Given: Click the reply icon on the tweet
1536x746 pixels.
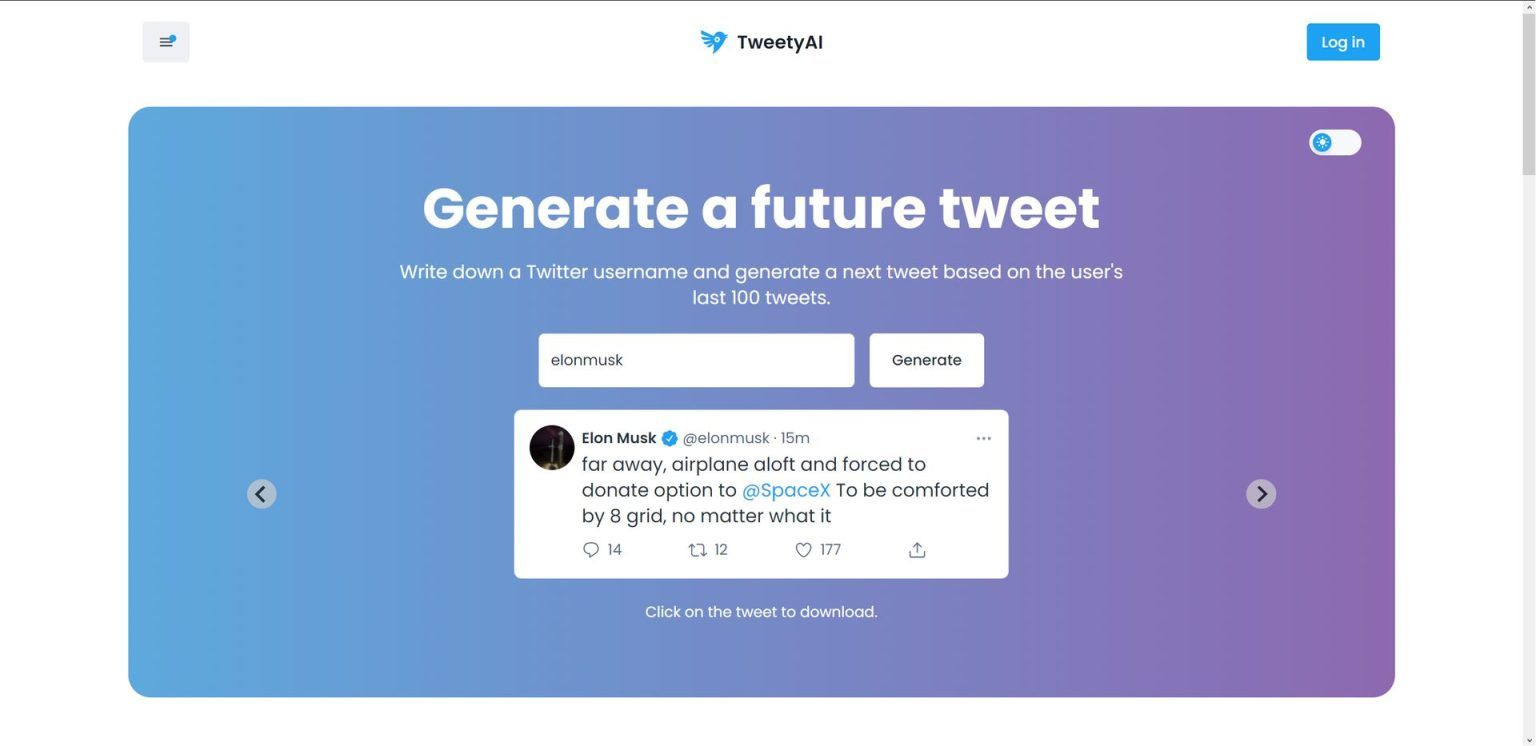Looking at the screenshot, I should (591, 549).
